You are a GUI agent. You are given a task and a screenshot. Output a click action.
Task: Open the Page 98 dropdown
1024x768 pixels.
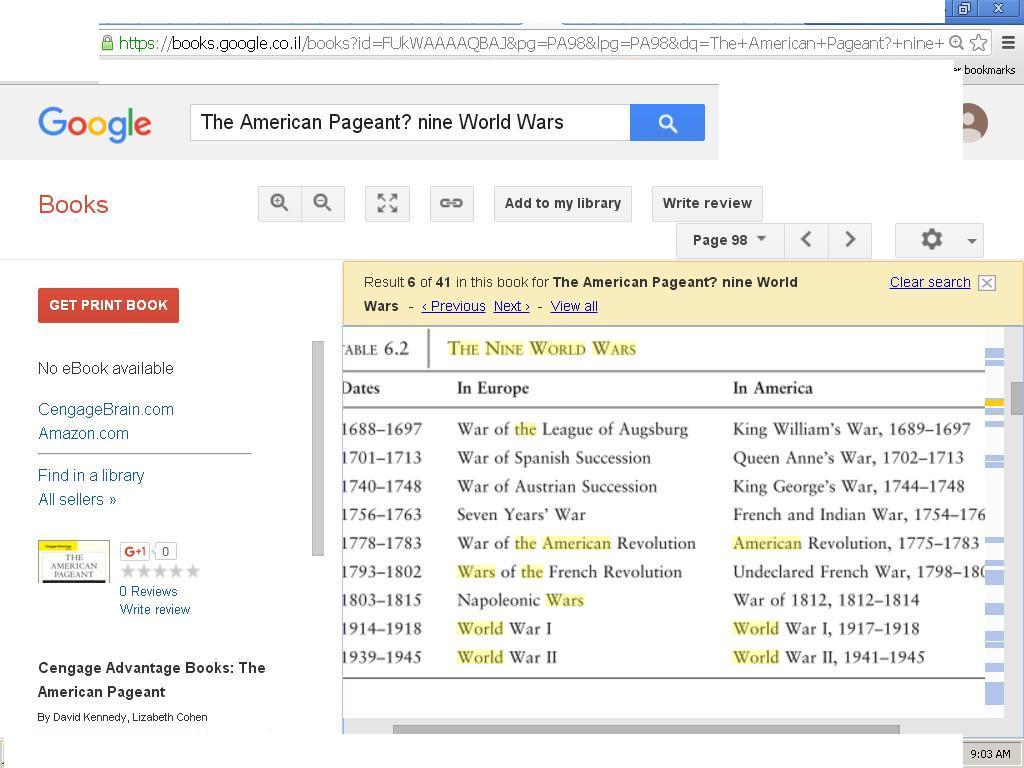click(729, 240)
